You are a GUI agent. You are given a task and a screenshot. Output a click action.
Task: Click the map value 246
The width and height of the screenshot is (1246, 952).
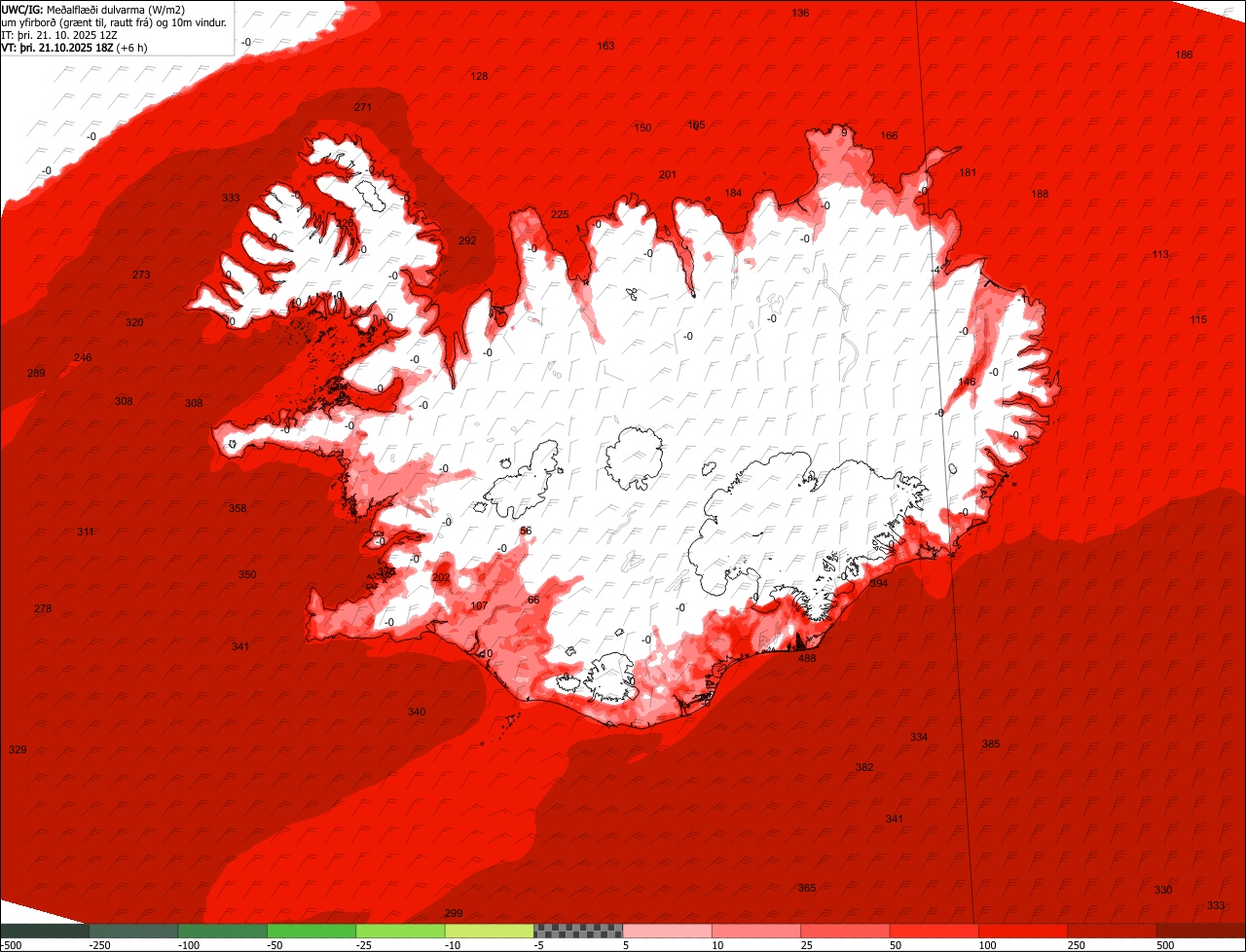(83, 357)
